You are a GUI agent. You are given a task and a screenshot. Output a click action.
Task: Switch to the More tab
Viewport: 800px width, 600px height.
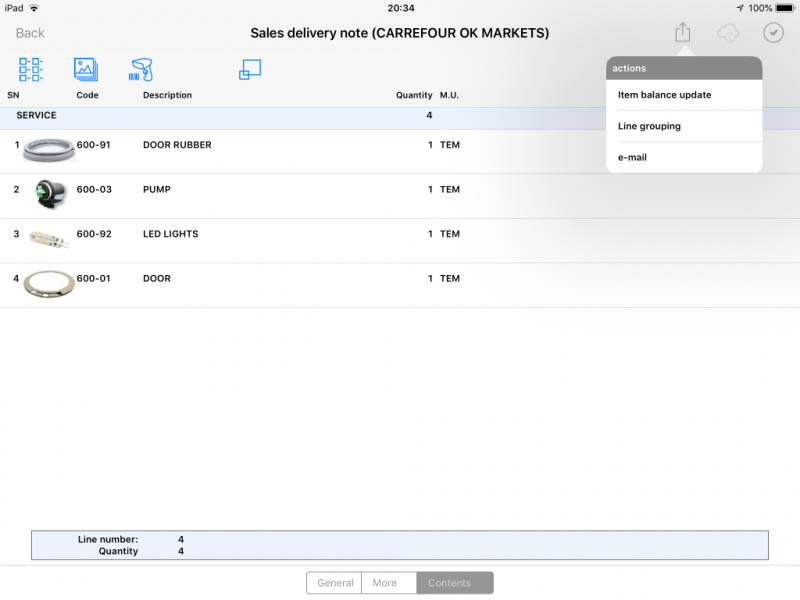point(389,583)
